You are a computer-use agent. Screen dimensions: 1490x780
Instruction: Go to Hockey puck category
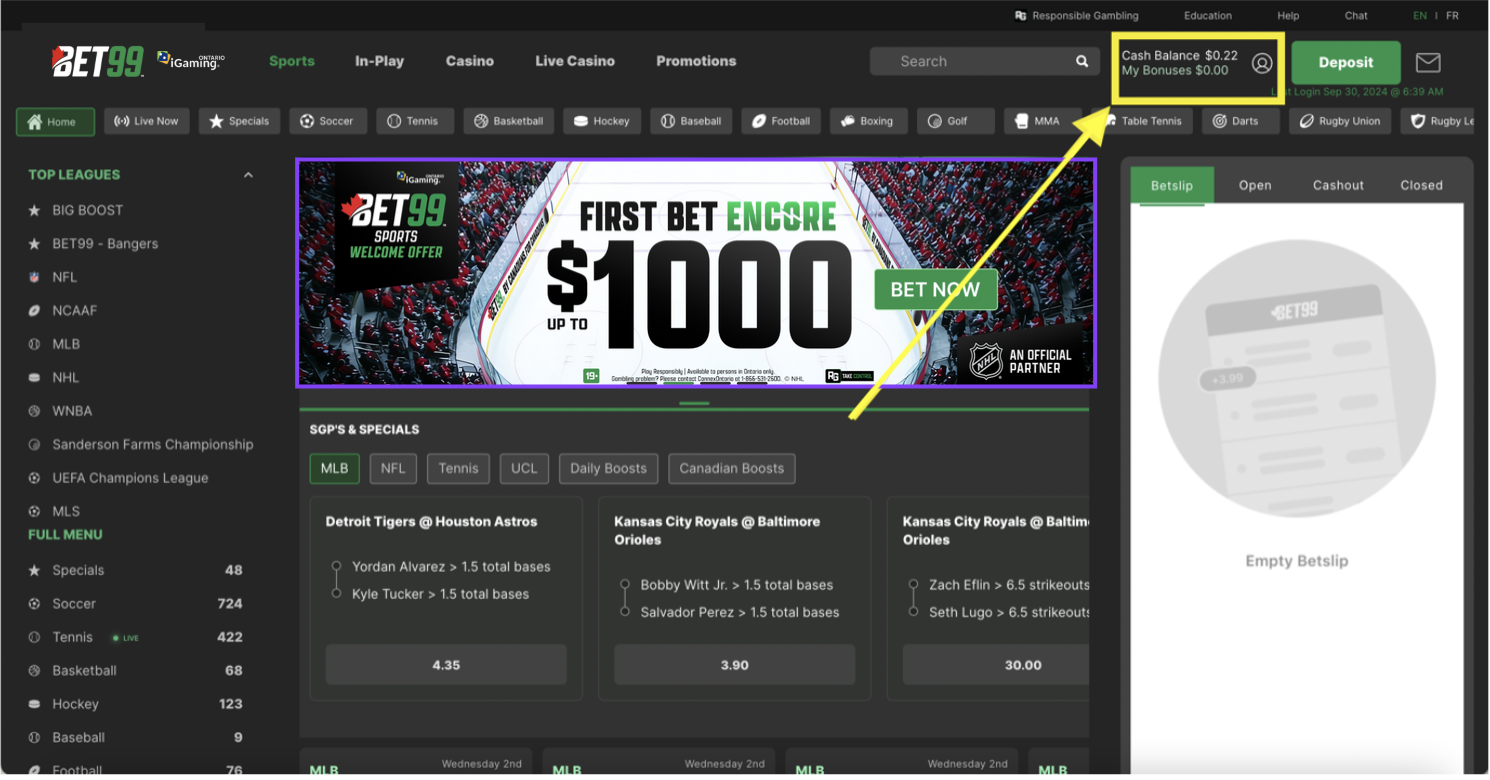602,121
